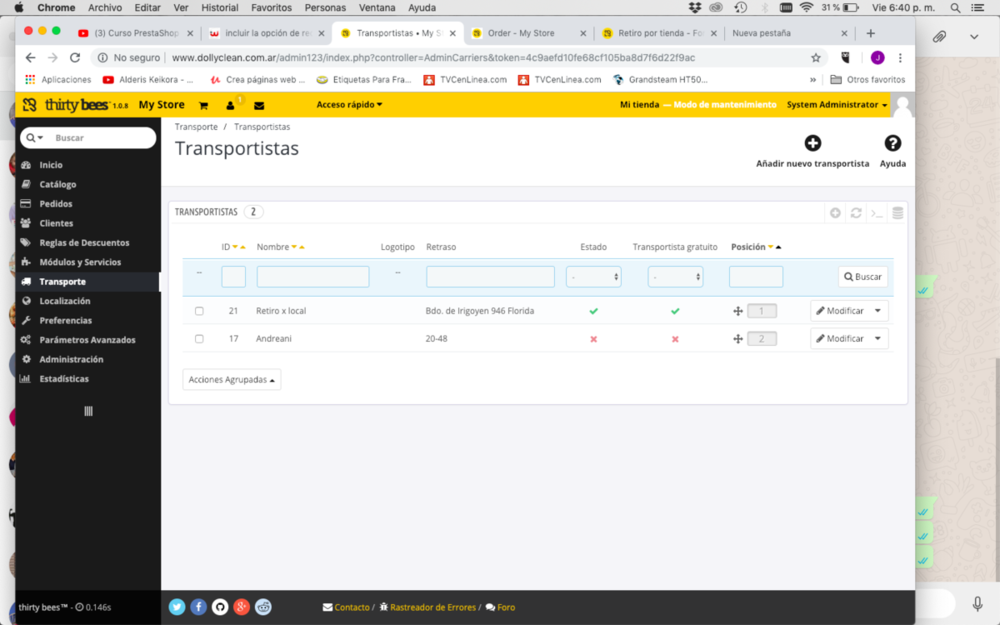Click the Twitter icon in footer
The width and height of the screenshot is (1000, 625).
tap(177, 607)
